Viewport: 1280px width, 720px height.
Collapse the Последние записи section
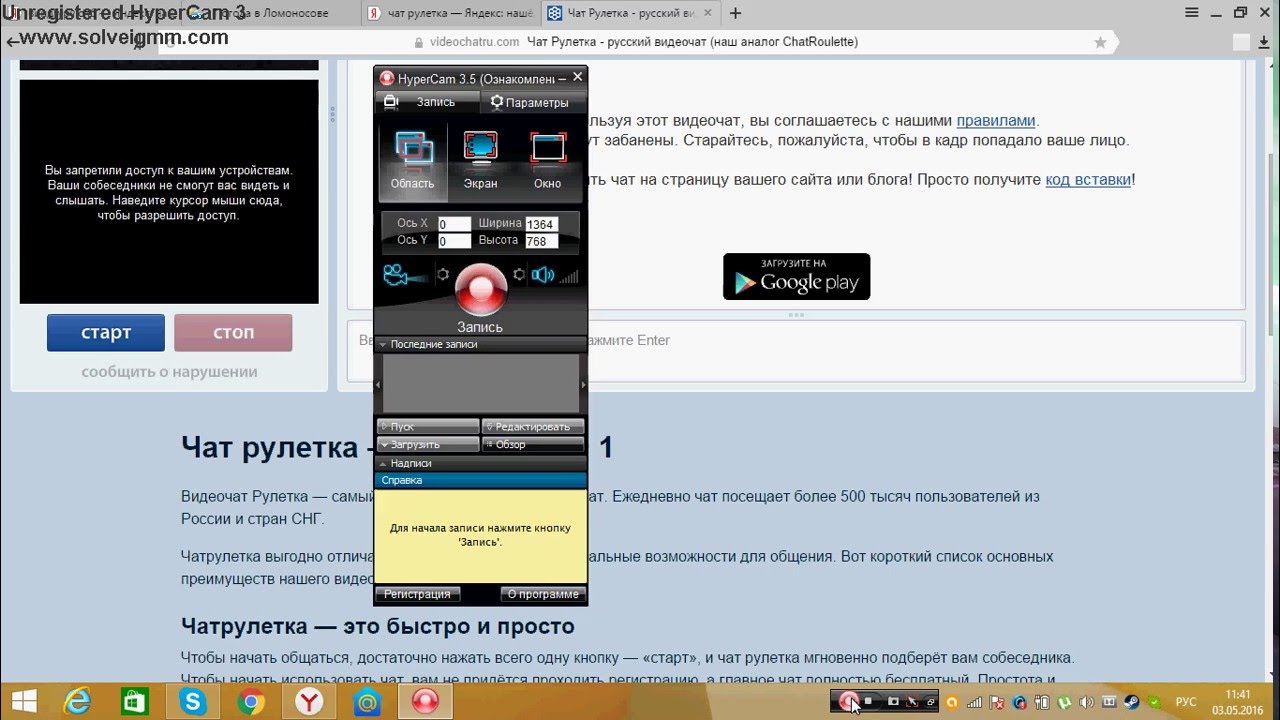coord(480,344)
